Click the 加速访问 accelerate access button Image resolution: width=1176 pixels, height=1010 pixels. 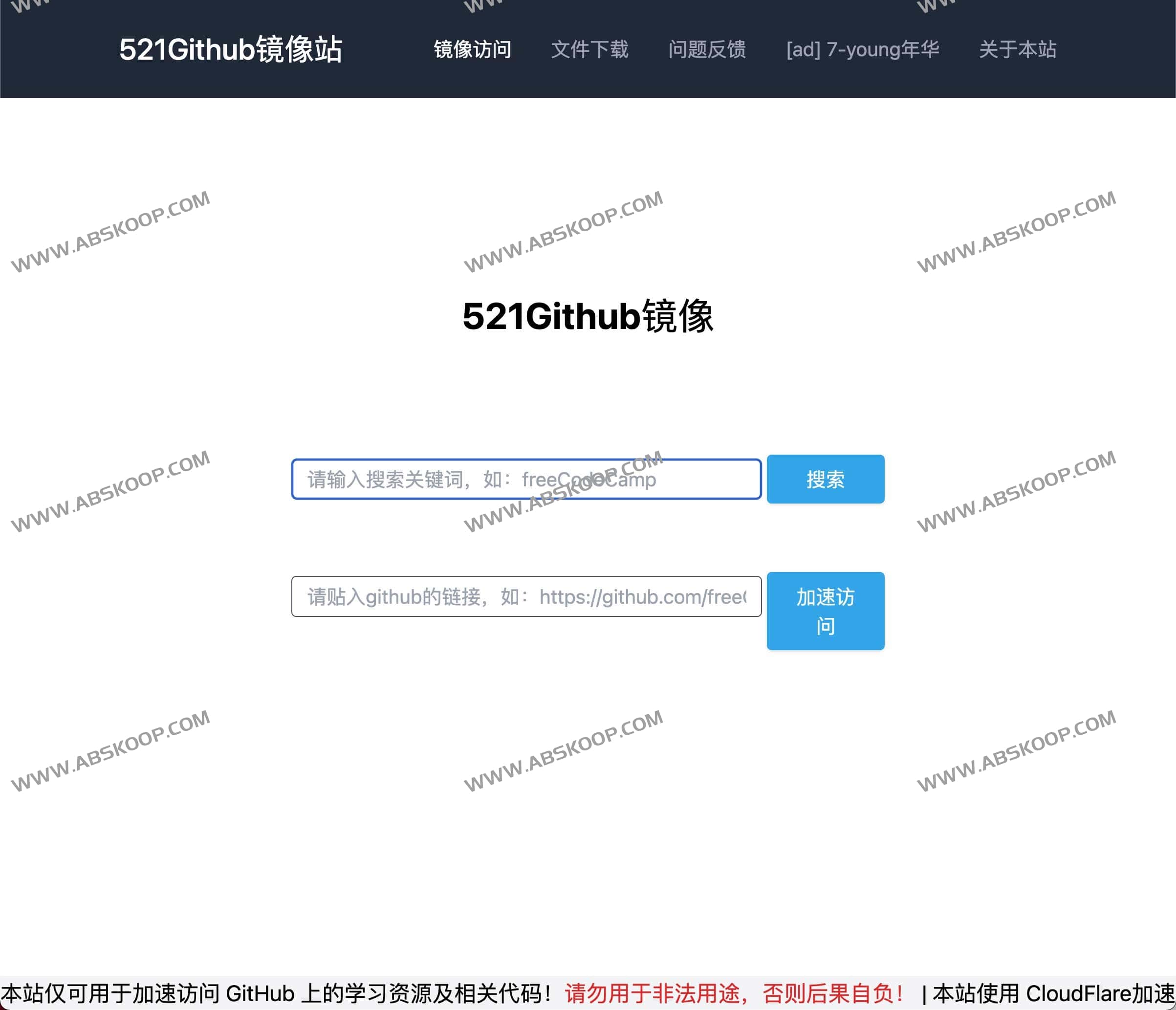(825, 610)
